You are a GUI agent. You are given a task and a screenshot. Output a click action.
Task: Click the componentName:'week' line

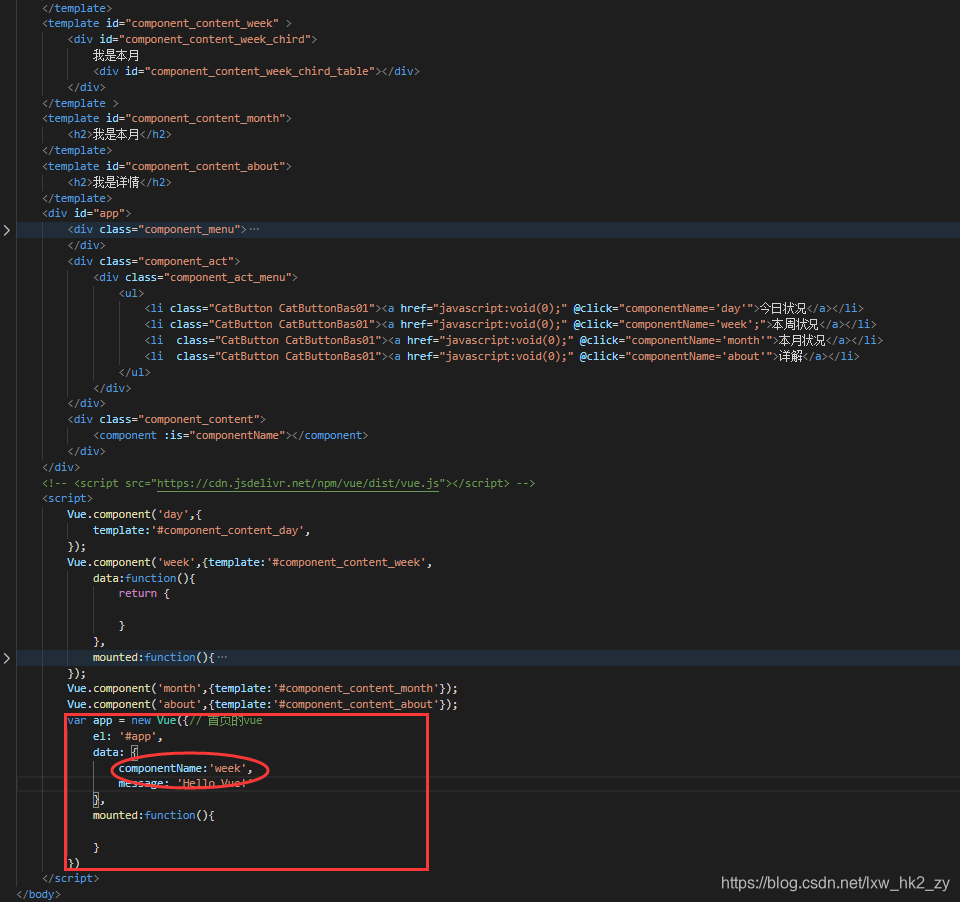186,768
